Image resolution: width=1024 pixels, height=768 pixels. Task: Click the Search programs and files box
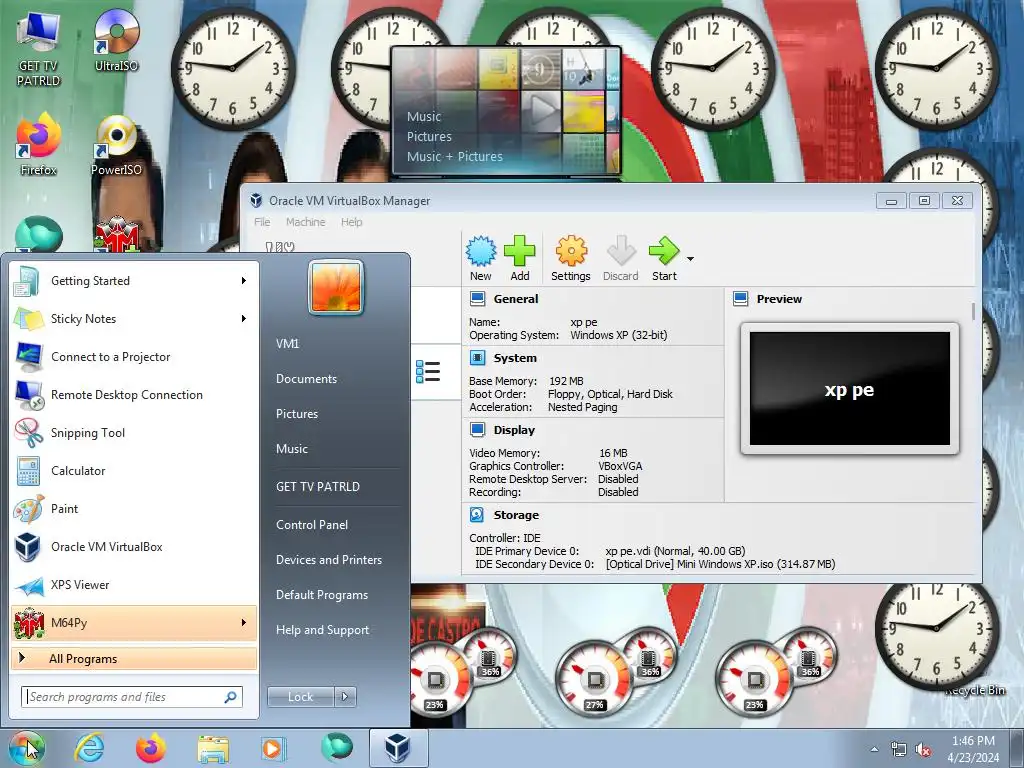point(132,697)
